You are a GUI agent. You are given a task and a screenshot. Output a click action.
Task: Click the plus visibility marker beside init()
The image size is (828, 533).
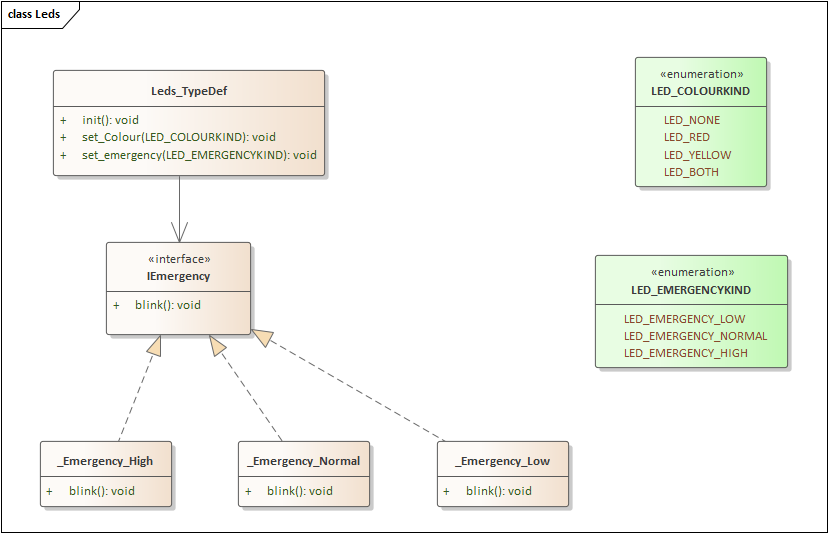[x=63, y=121]
